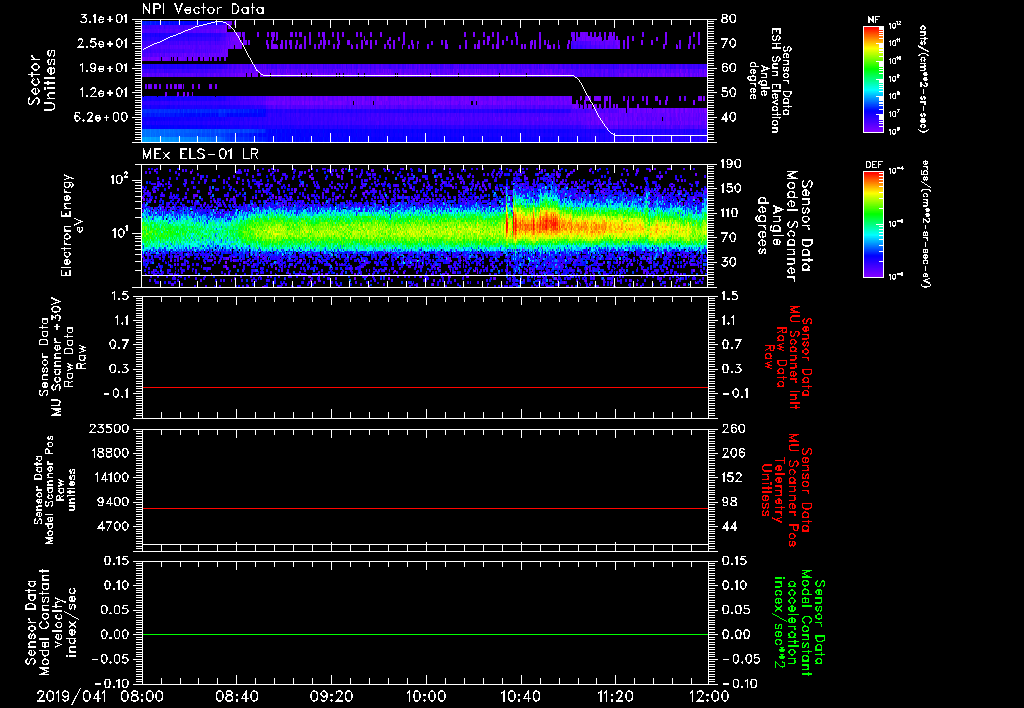Click the white sun elevation curve peak
This screenshot has width=1024, height=708.
pyautogui.click(x=221, y=21)
